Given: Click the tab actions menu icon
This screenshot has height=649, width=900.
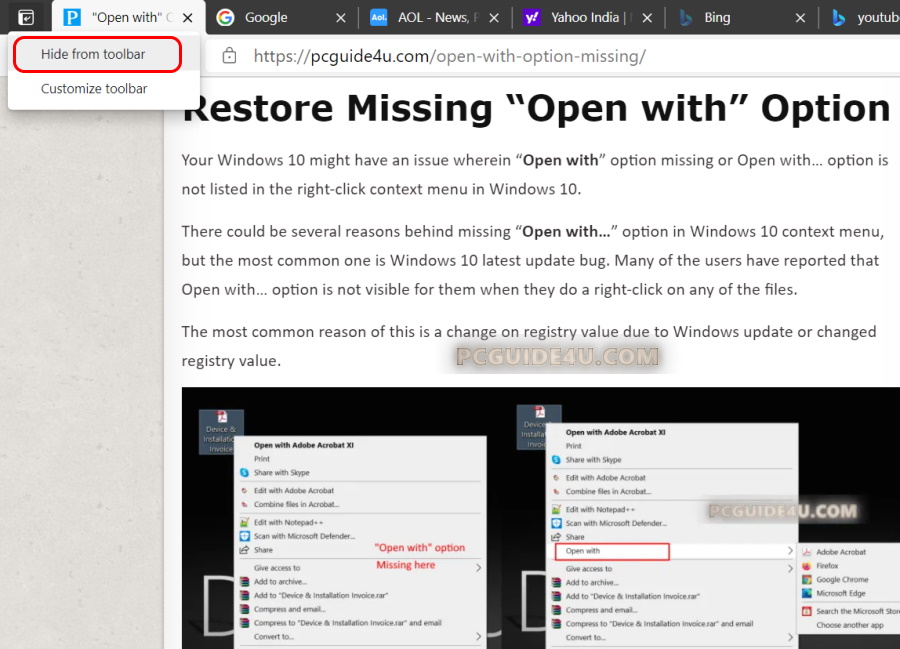Looking at the screenshot, I should tap(26, 17).
